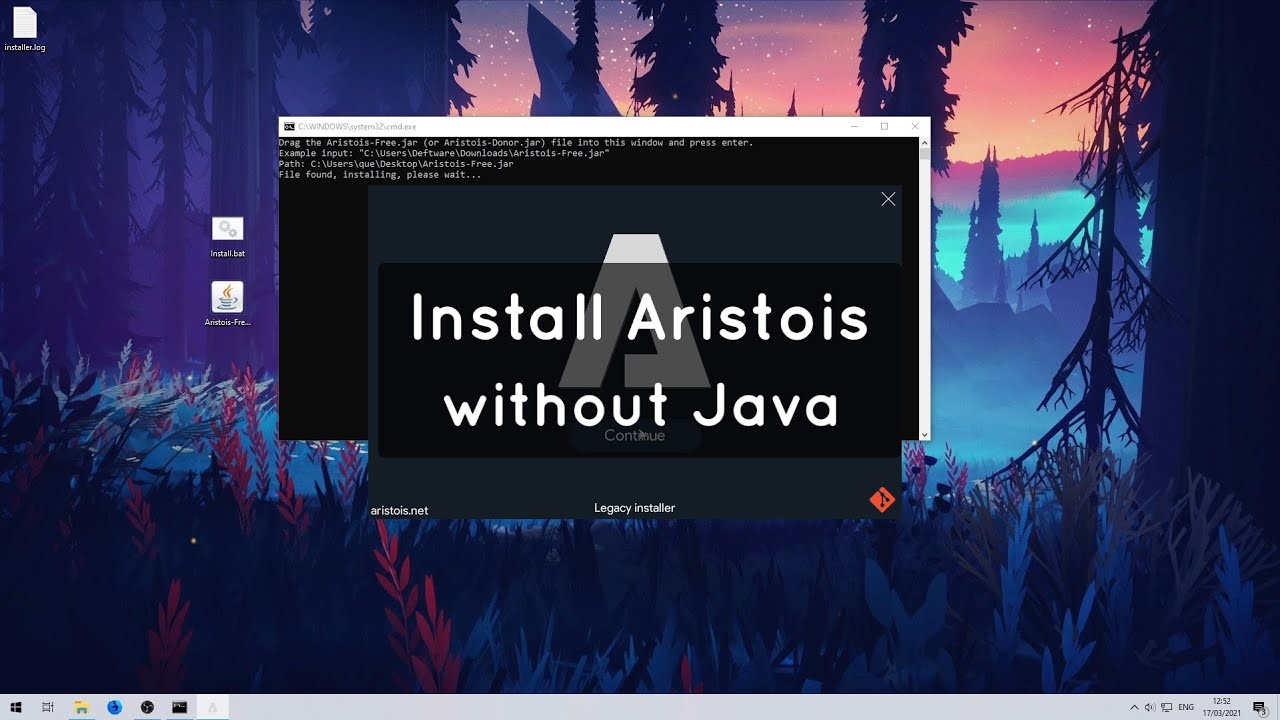Open the volume control in system tray
The width and height of the screenshot is (1280, 720).
point(1149,707)
